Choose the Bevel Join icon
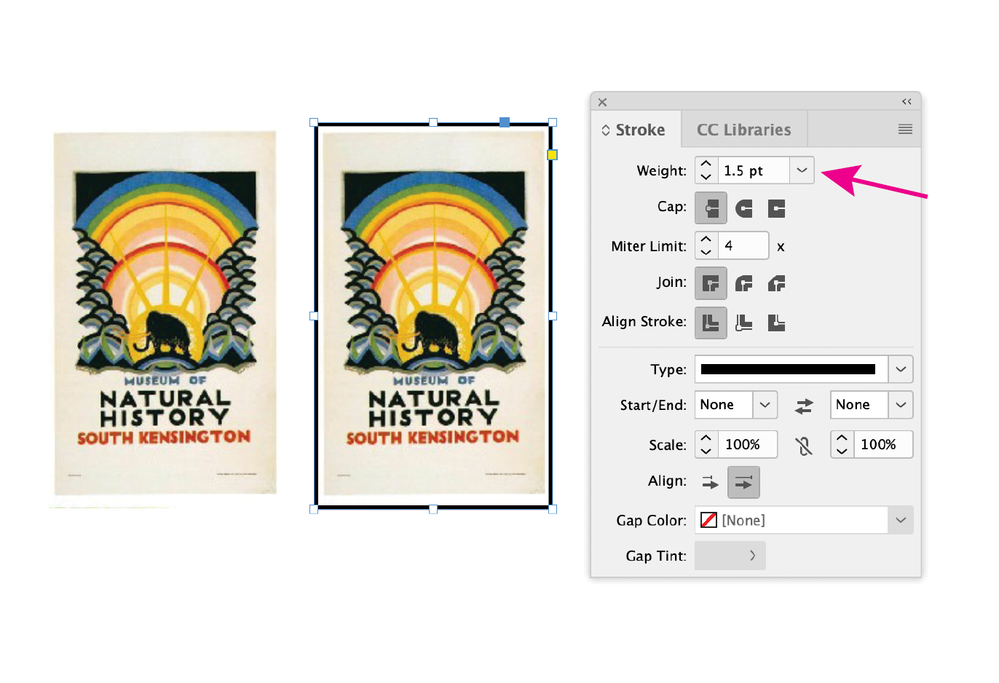999x683 pixels. [x=776, y=284]
